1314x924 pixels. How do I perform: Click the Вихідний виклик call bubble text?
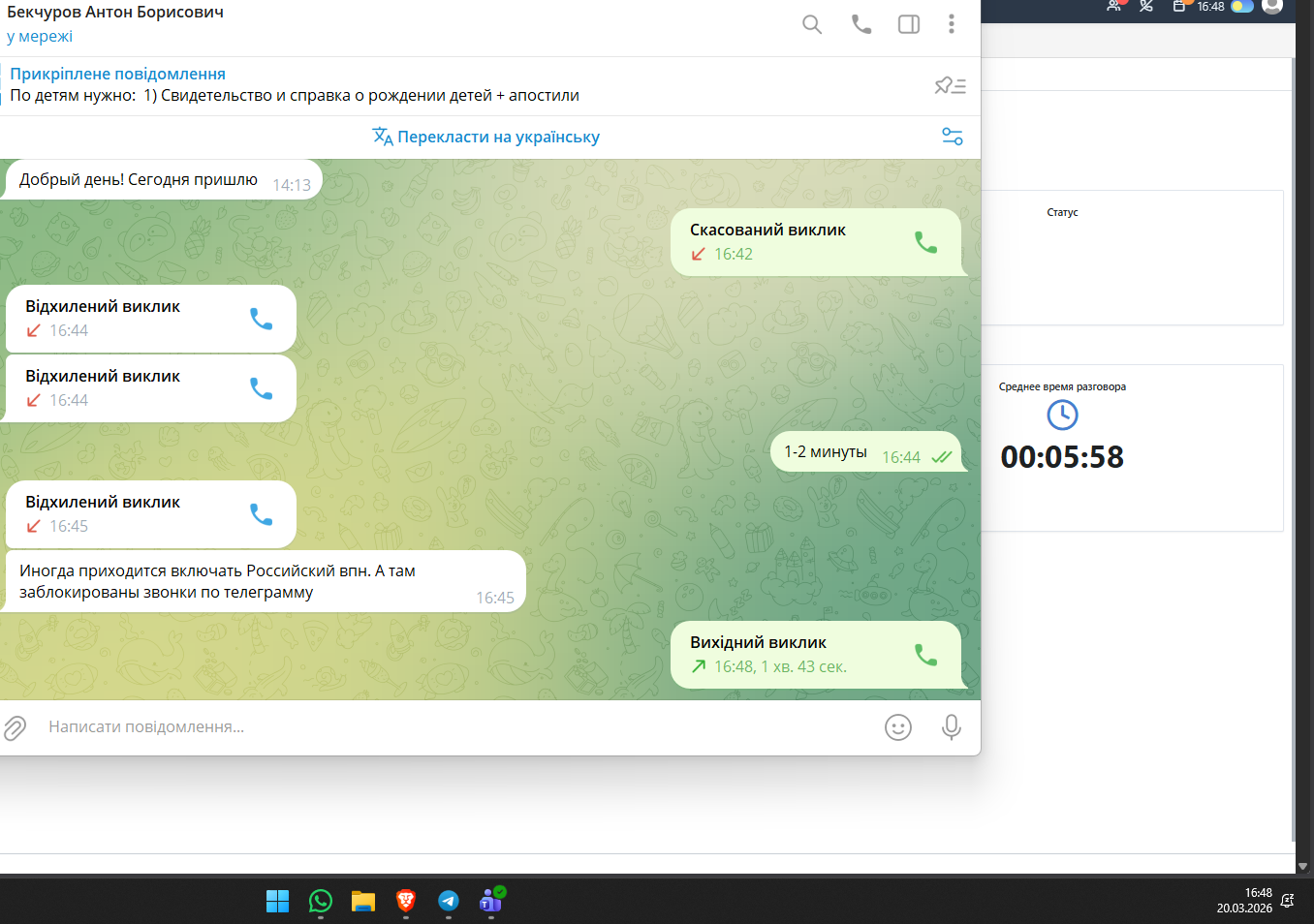pyautogui.click(x=758, y=642)
